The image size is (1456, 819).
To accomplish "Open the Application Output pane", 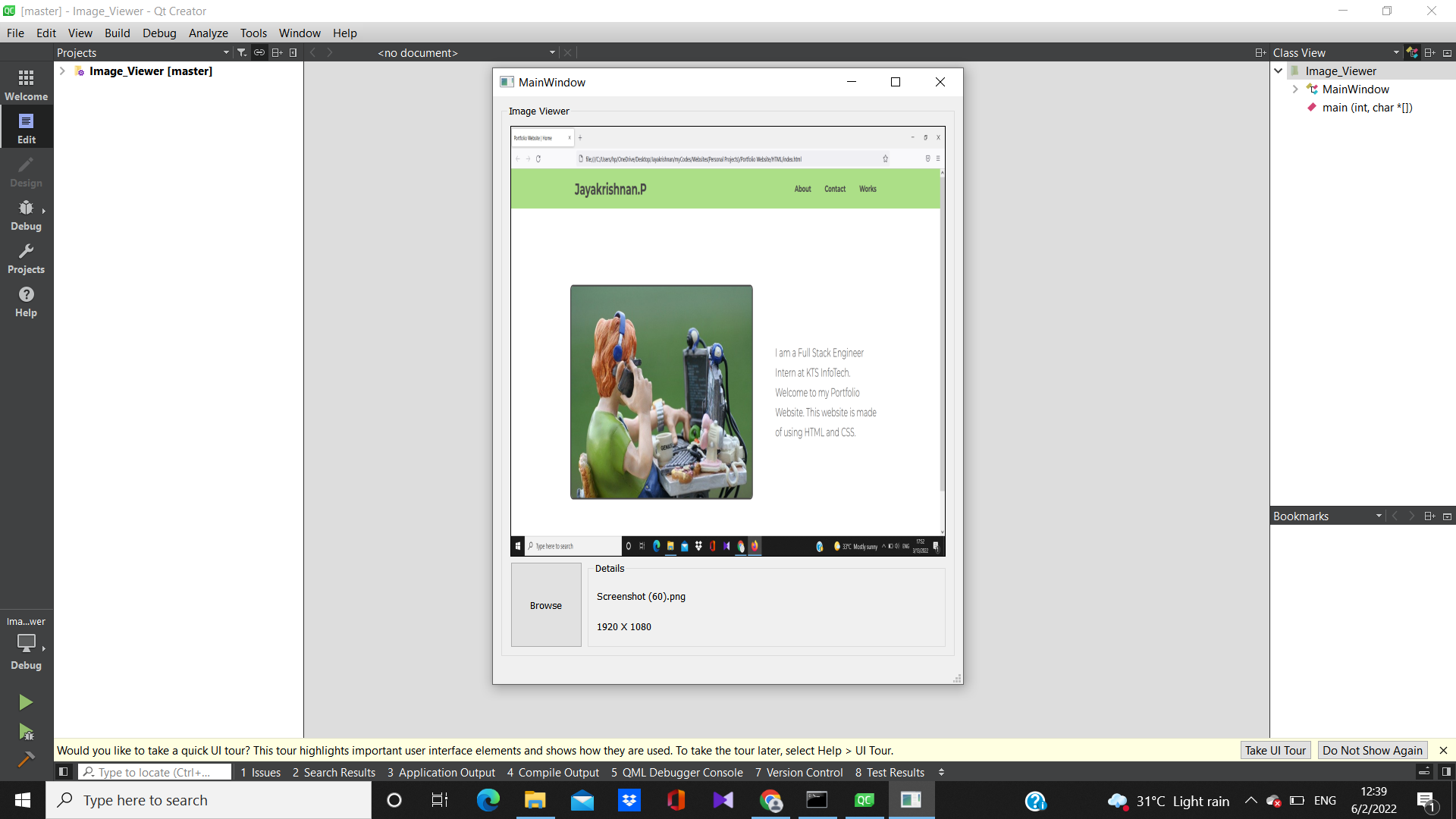I will [x=441, y=772].
